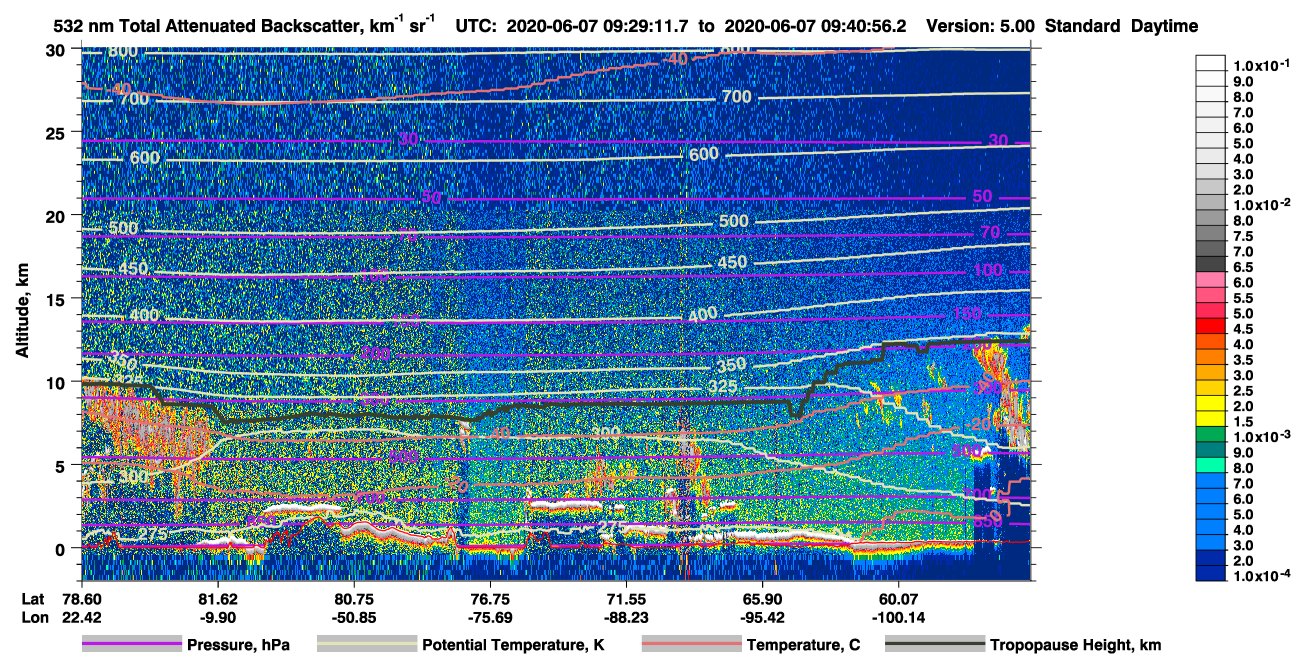Viewport: 1300px width, 667px height.
Task: Click longitude value '-88.23'
Action: point(626,617)
